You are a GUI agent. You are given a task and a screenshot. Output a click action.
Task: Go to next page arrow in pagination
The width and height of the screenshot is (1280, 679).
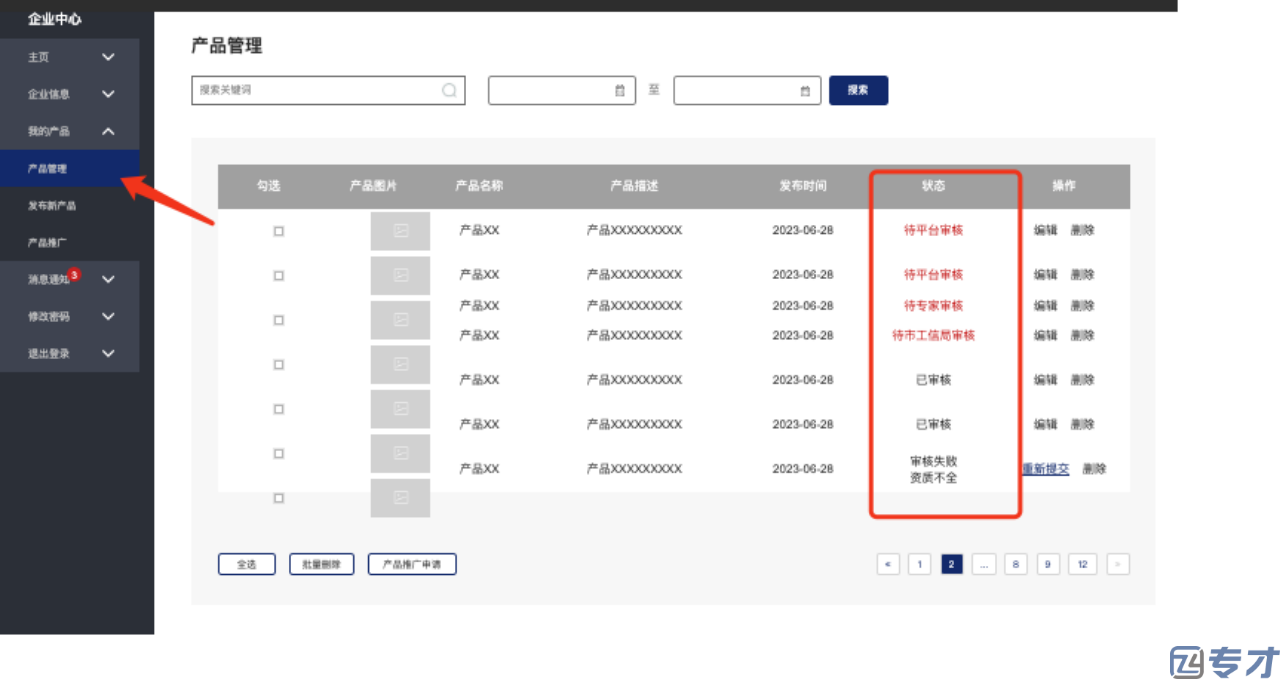tap(1118, 565)
